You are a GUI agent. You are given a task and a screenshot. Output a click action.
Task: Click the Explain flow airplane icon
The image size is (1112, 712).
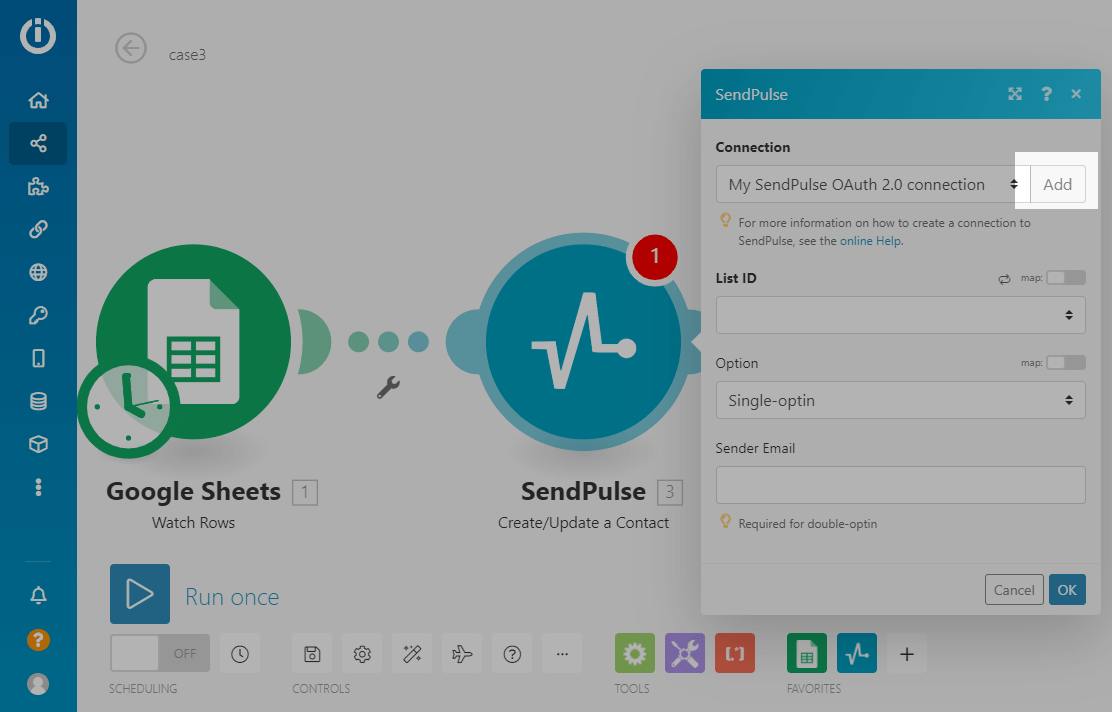pos(462,654)
